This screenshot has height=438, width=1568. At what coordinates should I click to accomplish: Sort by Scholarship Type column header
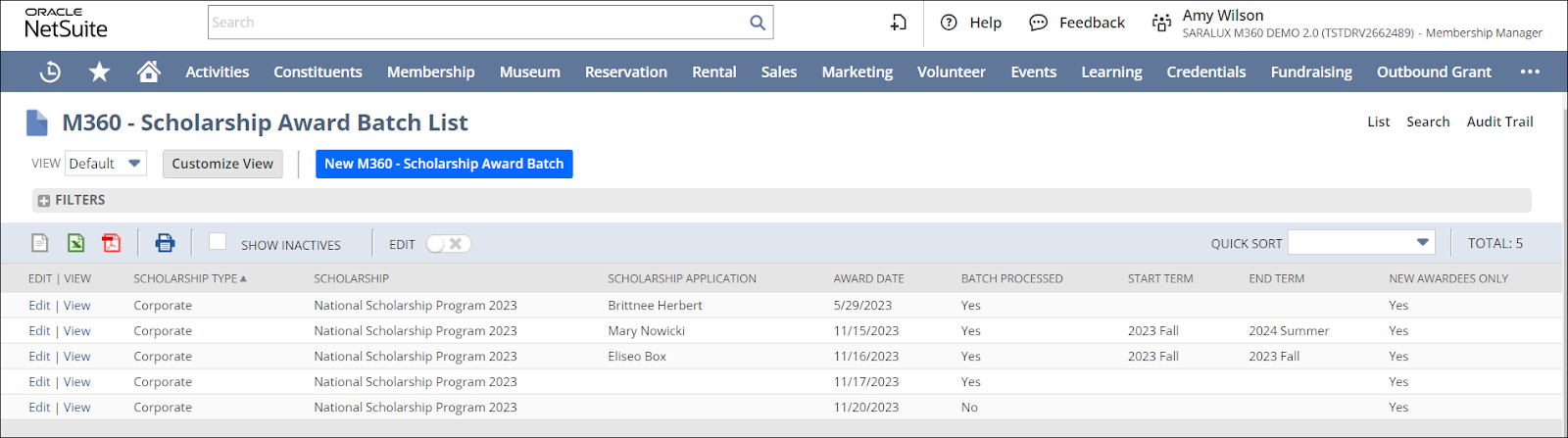coord(185,278)
